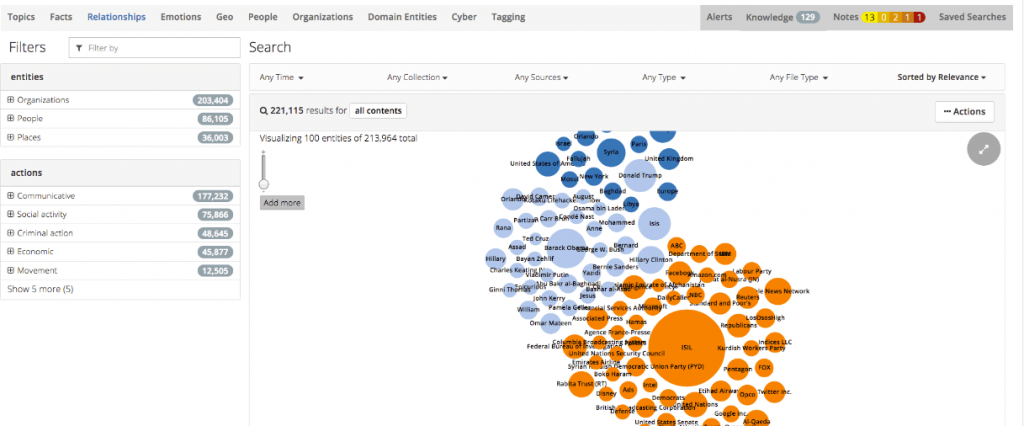Click the Twitter Inc. bubble
Image resolution: width=1024 pixels, height=426 pixels.
point(775,391)
